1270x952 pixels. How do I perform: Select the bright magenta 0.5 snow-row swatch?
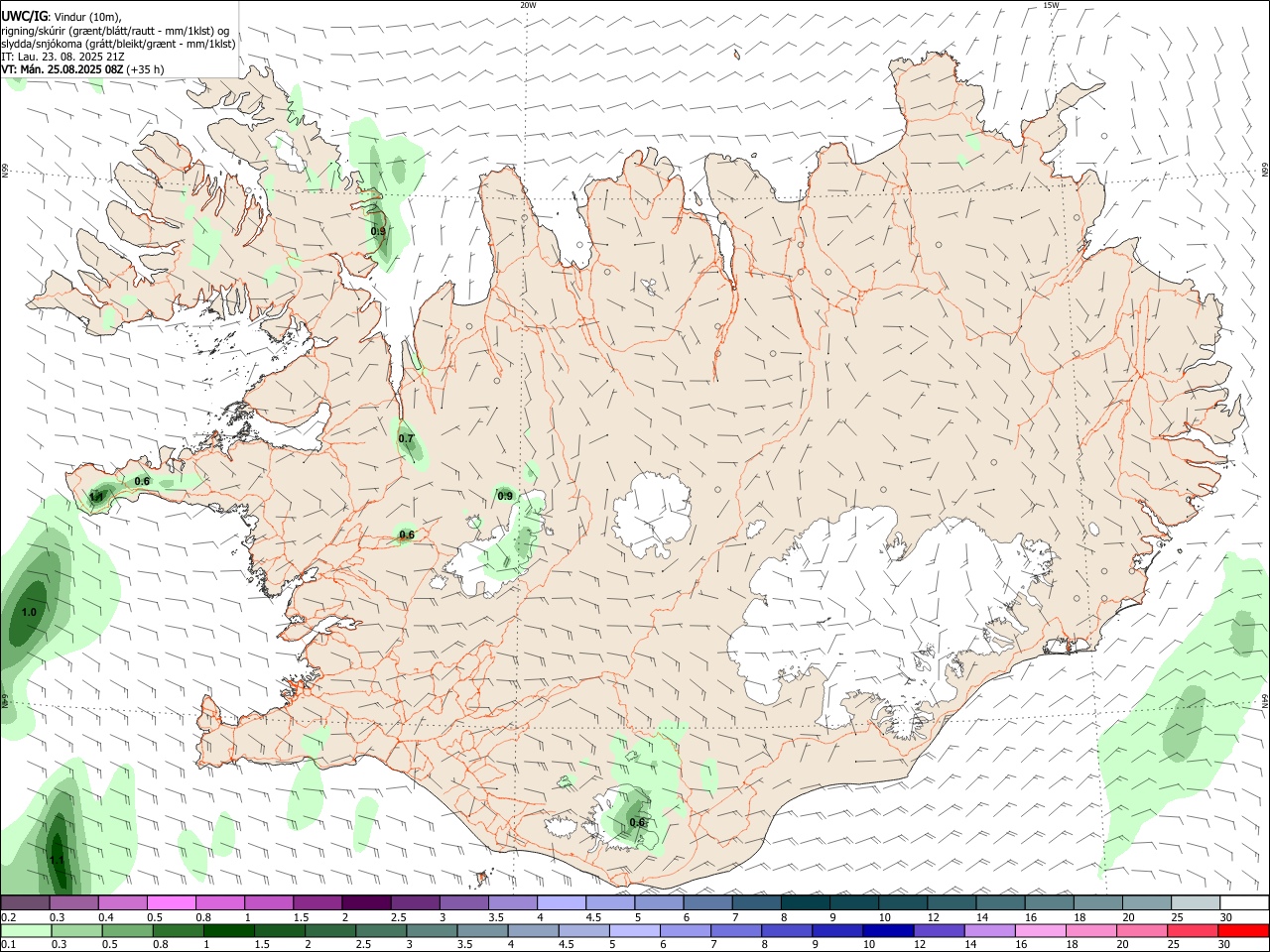click(x=171, y=903)
